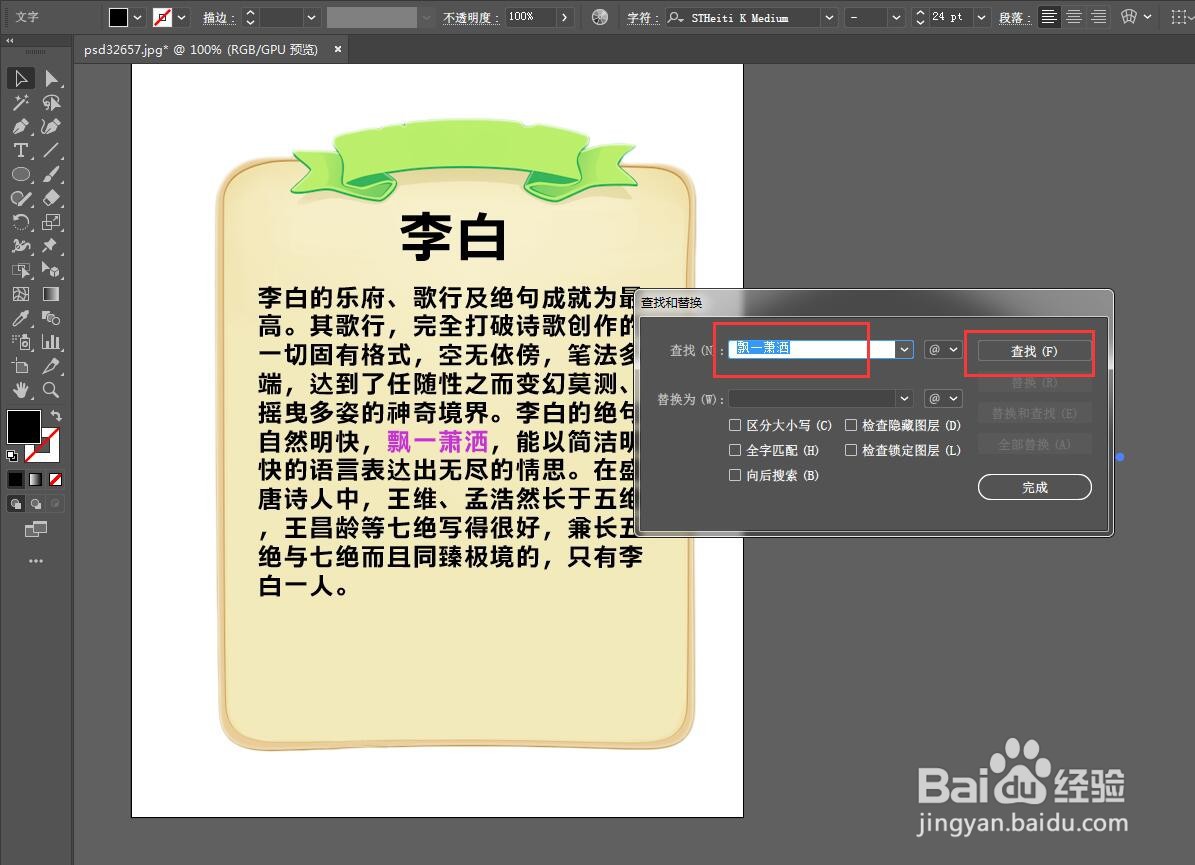
Task: Click 完成 to close the dialog
Action: point(1034,487)
